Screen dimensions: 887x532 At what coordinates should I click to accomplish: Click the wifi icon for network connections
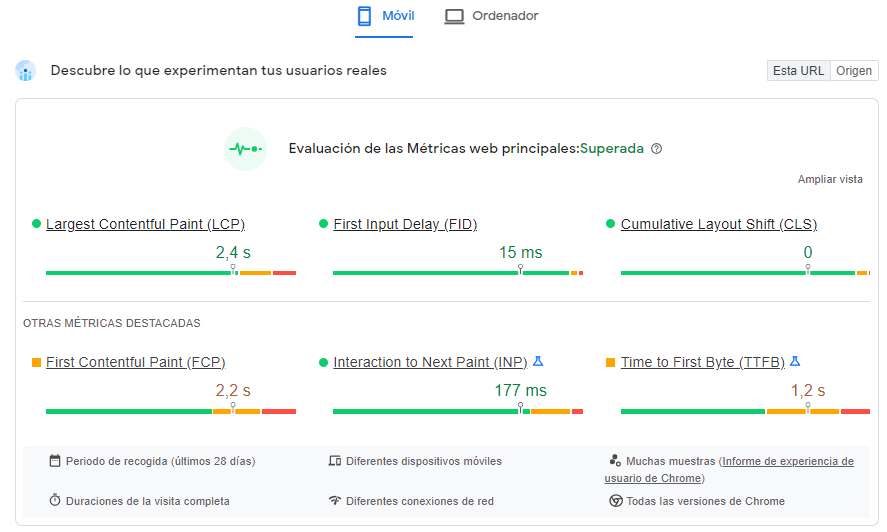click(x=335, y=501)
